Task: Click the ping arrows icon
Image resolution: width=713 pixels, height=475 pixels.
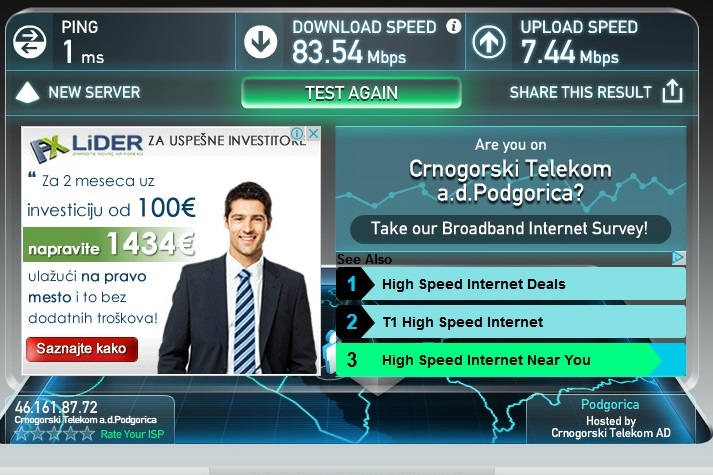Action: pyautogui.click(x=30, y=42)
